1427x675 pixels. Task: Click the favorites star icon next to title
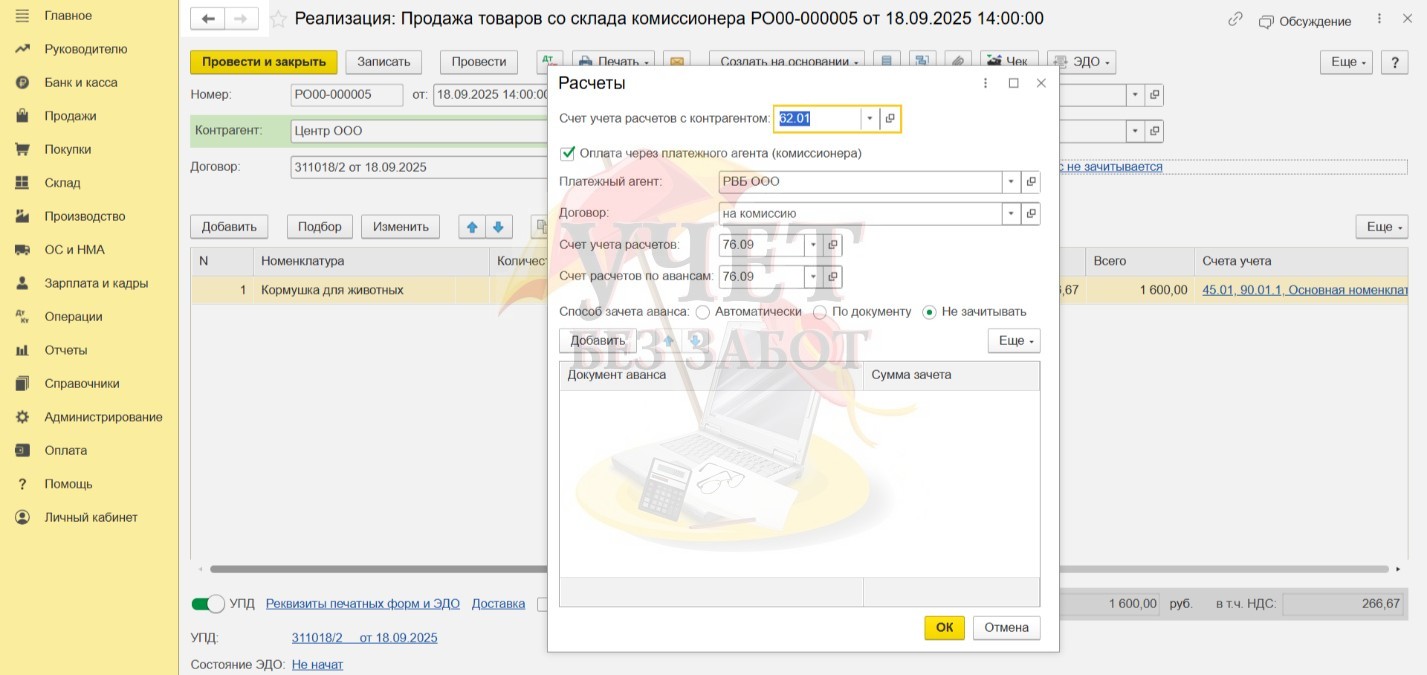pos(279,19)
